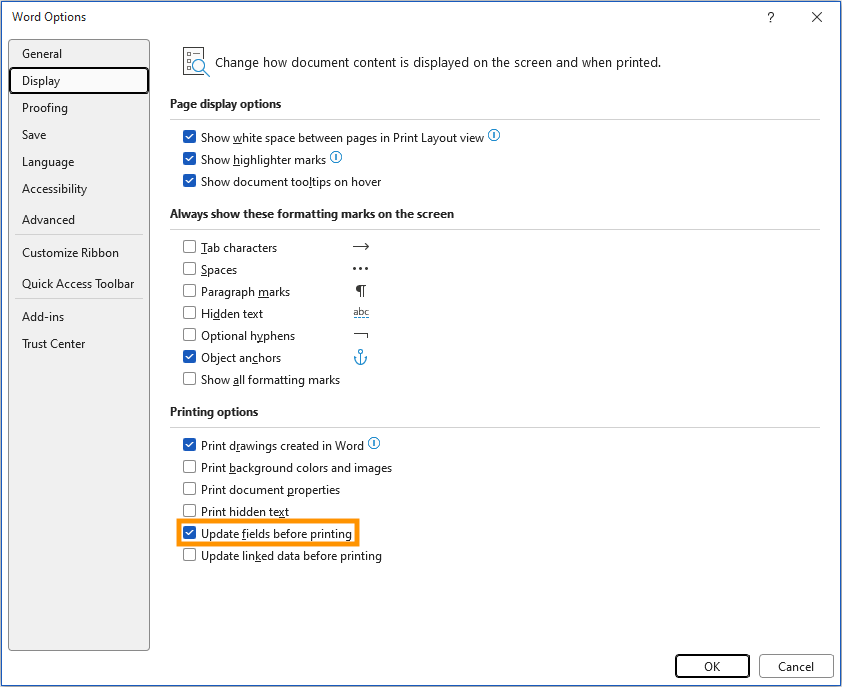The height and width of the screenshot is (687, 842).
Task: Open Customize Ribbon settings
Action: [79, 252]
